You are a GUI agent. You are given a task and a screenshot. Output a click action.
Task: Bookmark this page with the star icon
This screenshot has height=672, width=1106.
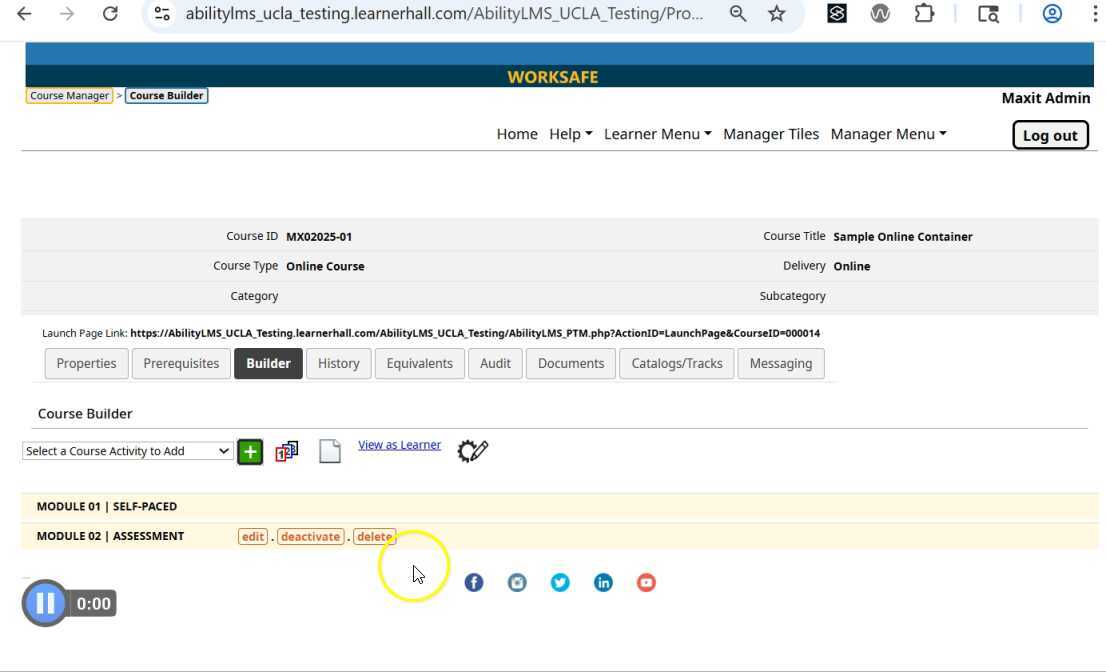pyautogui.click(x=777, y=14)
